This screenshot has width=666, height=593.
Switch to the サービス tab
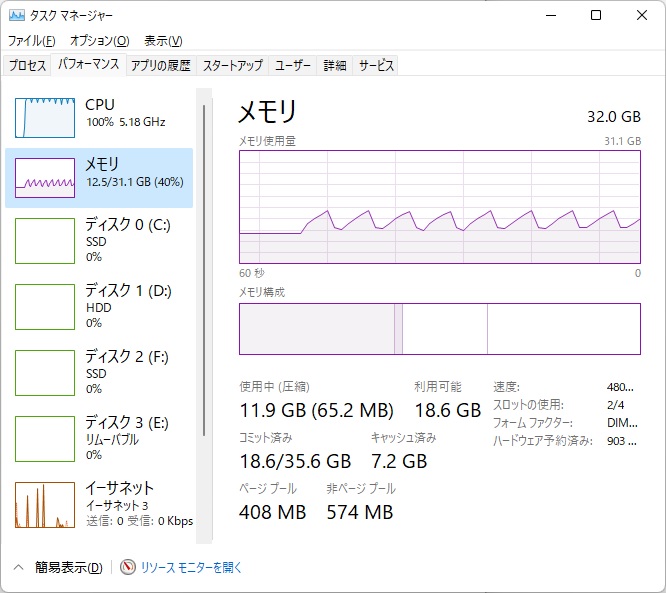(376, 66)
